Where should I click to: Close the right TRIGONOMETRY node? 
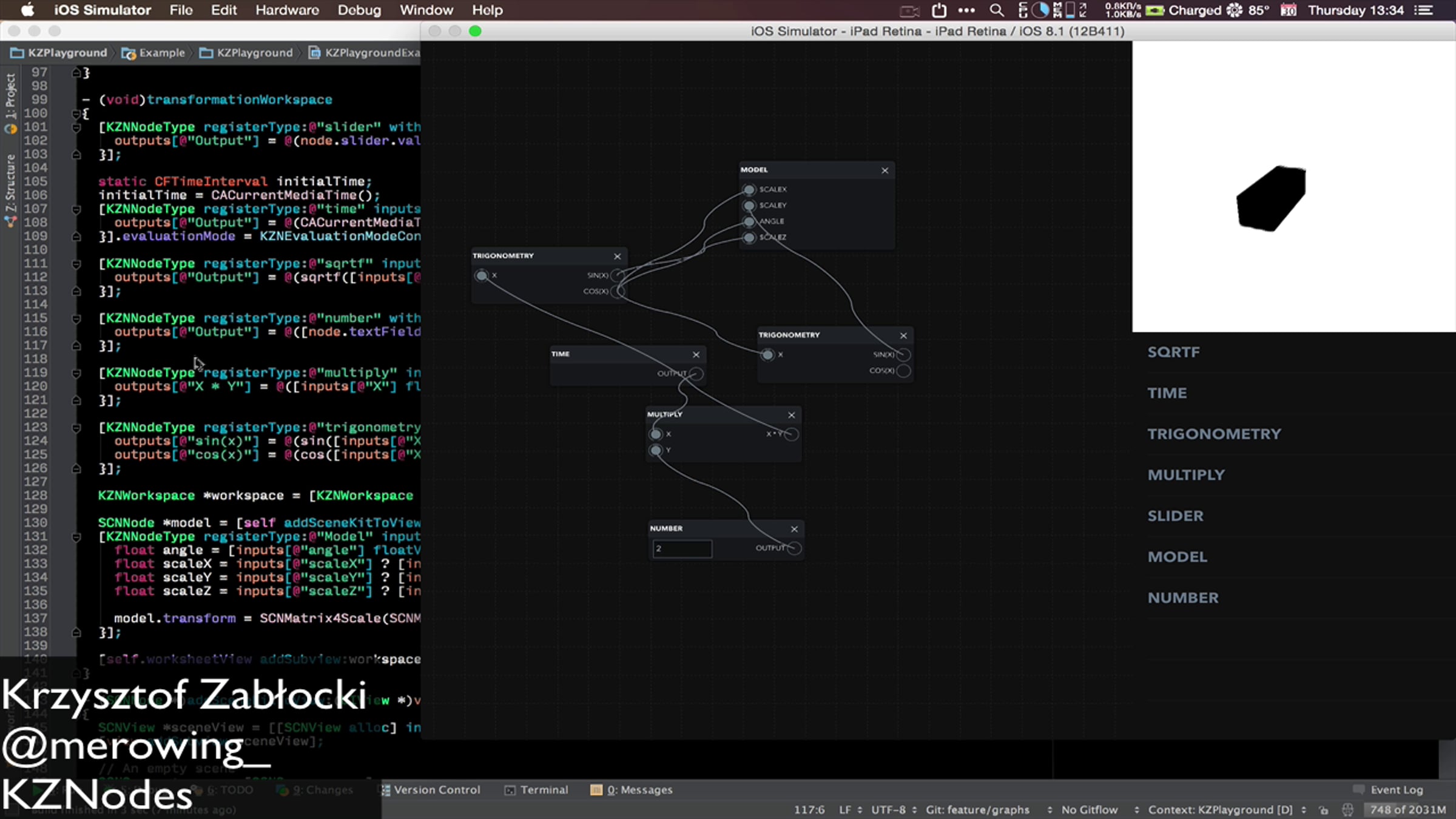pos(903,335)
